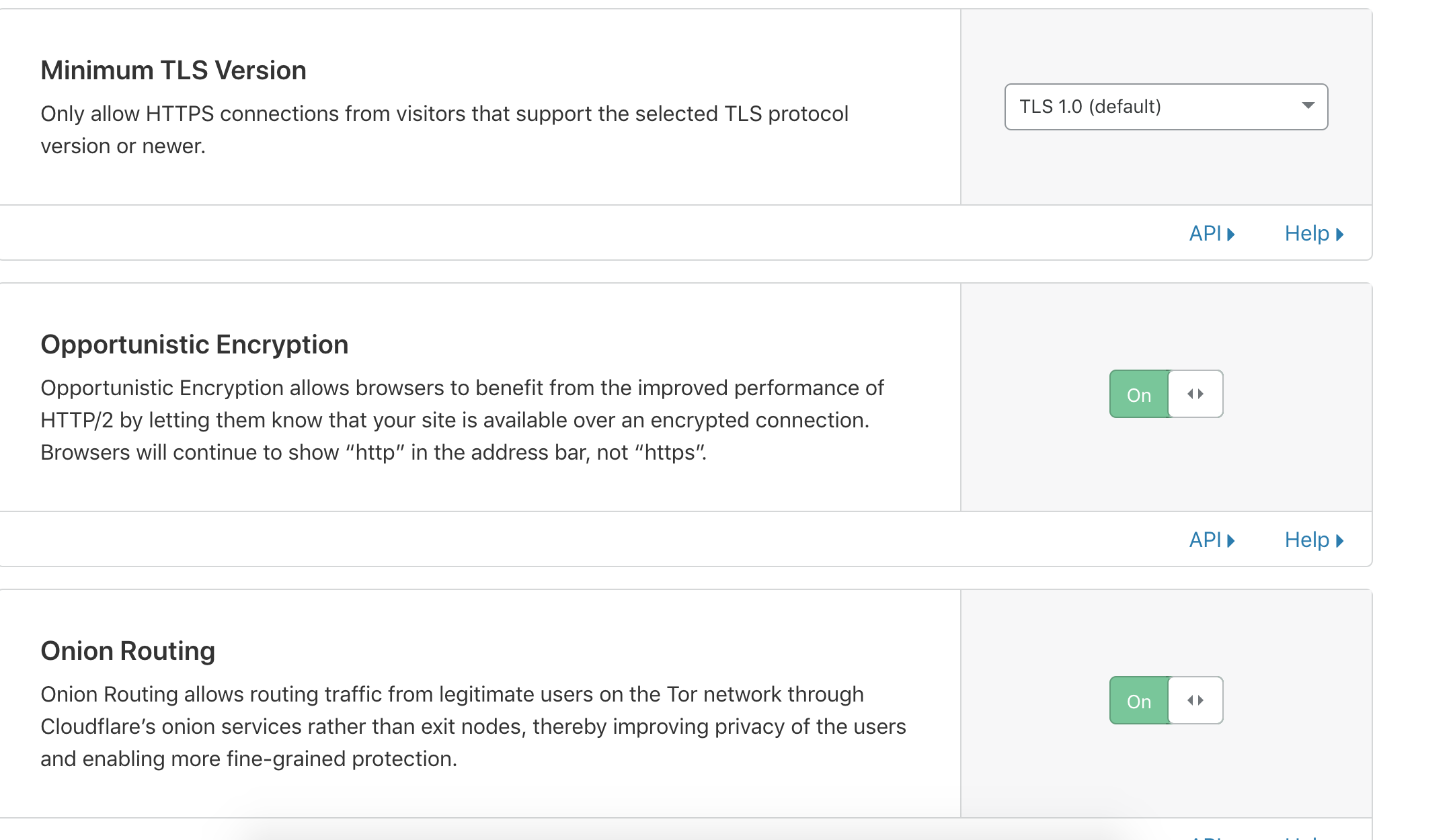Click the arrow icon beside Minimum TLS Help
Screen dimensions: 1455x840
tap(1339, 235)
